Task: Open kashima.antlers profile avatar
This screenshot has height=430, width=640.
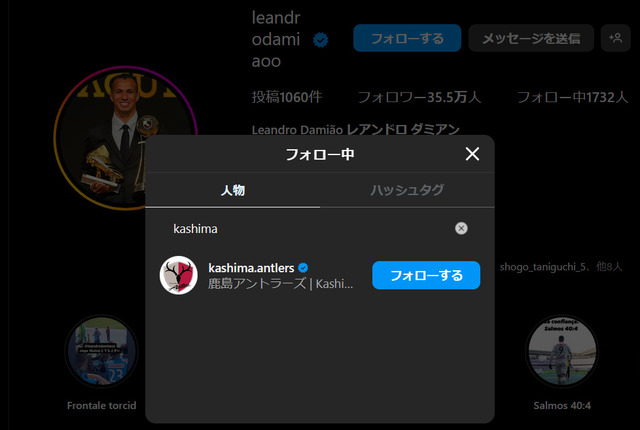Action: (178, 275)
